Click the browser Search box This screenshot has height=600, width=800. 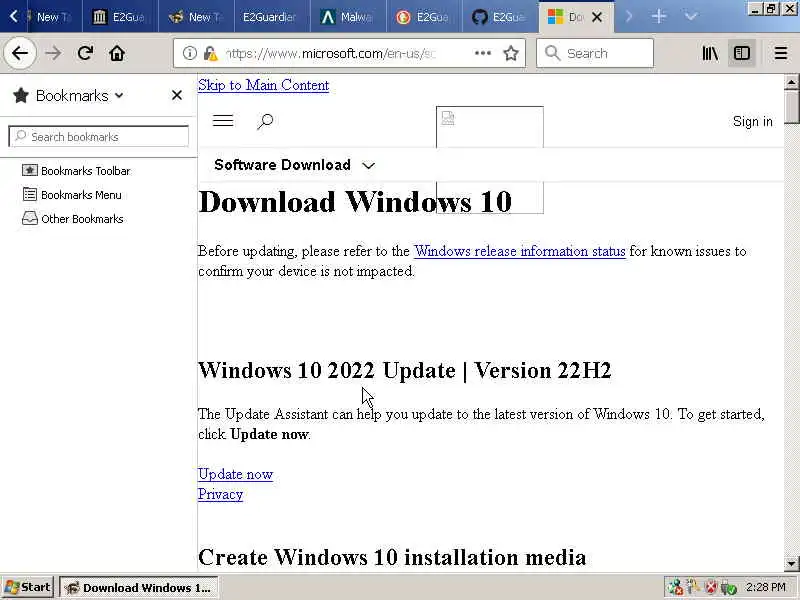click(595, 53)
